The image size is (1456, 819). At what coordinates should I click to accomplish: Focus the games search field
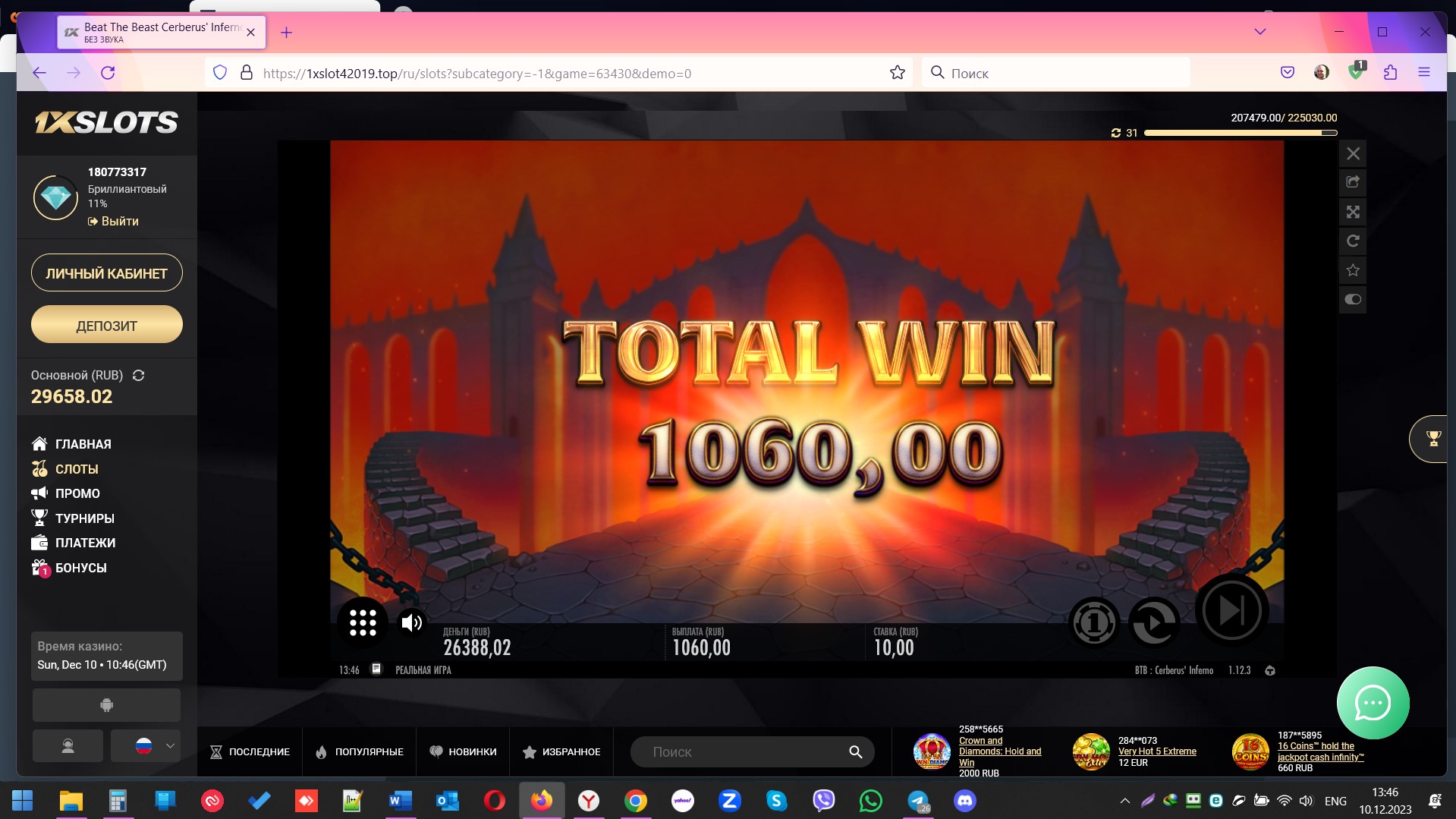(x=744, y=751)
